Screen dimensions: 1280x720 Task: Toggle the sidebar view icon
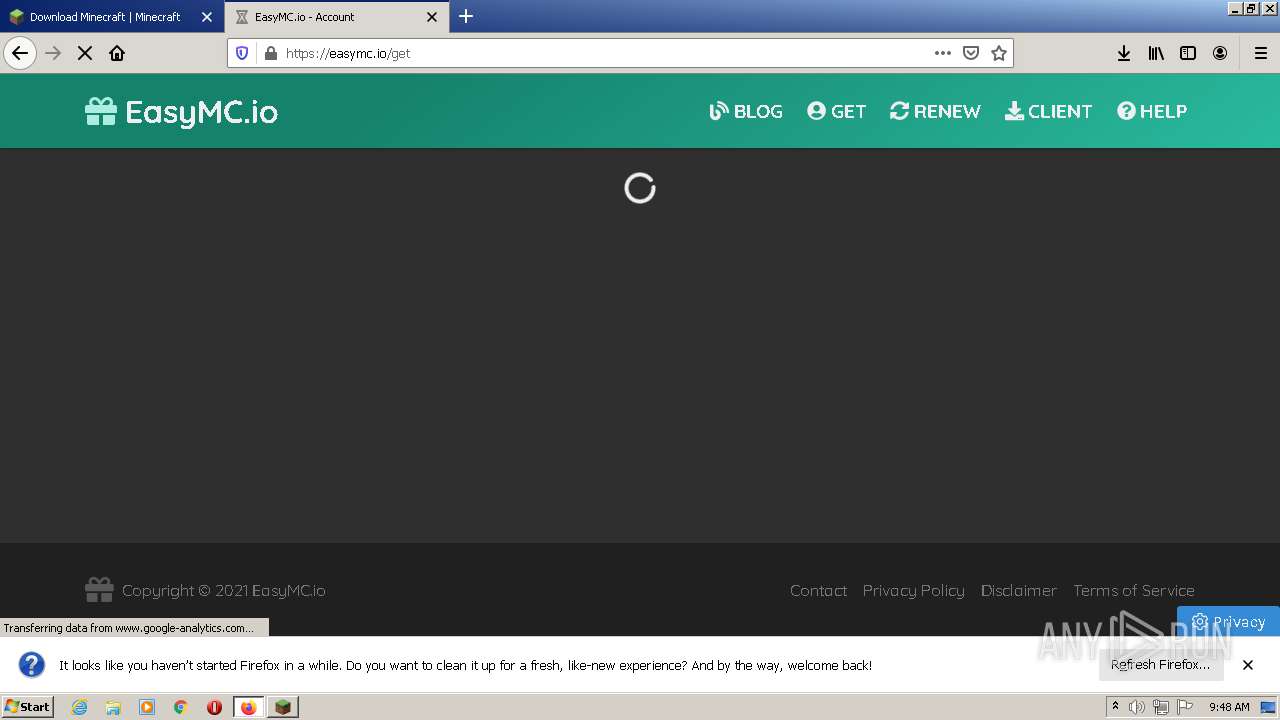(1188, 53)
